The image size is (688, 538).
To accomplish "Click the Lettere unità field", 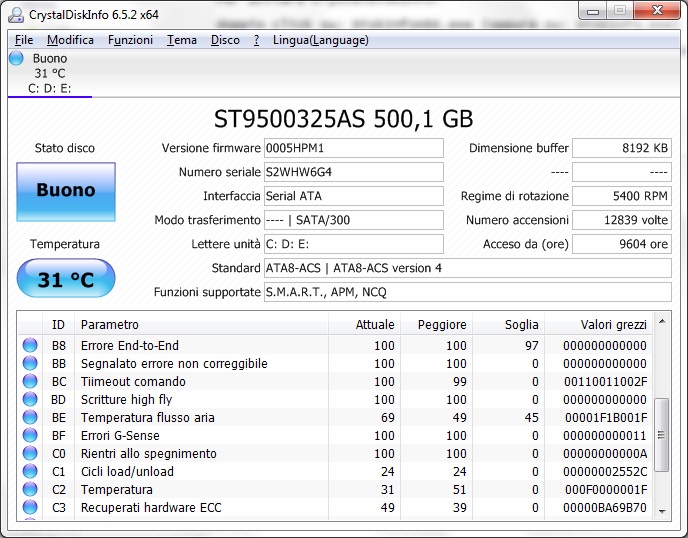I will [x=354, y=244].
